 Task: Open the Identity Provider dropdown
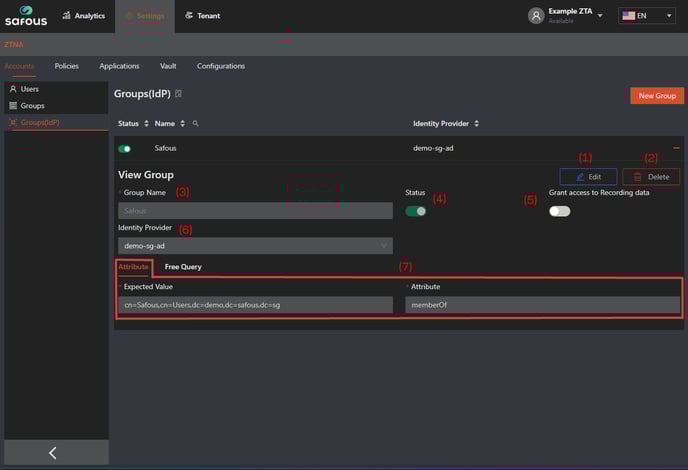coord(255,245)
